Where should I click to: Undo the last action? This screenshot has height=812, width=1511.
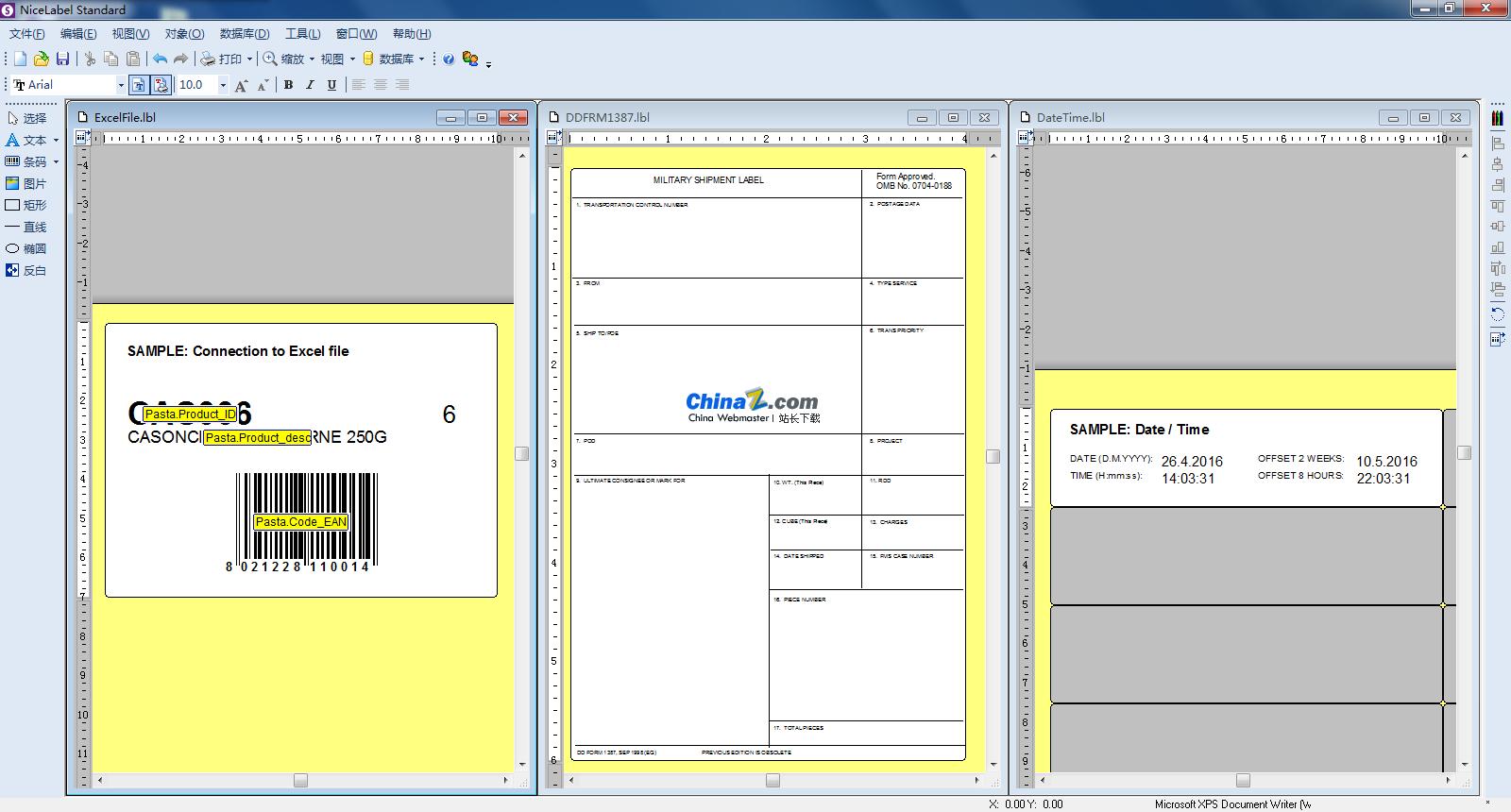(160, 59)
